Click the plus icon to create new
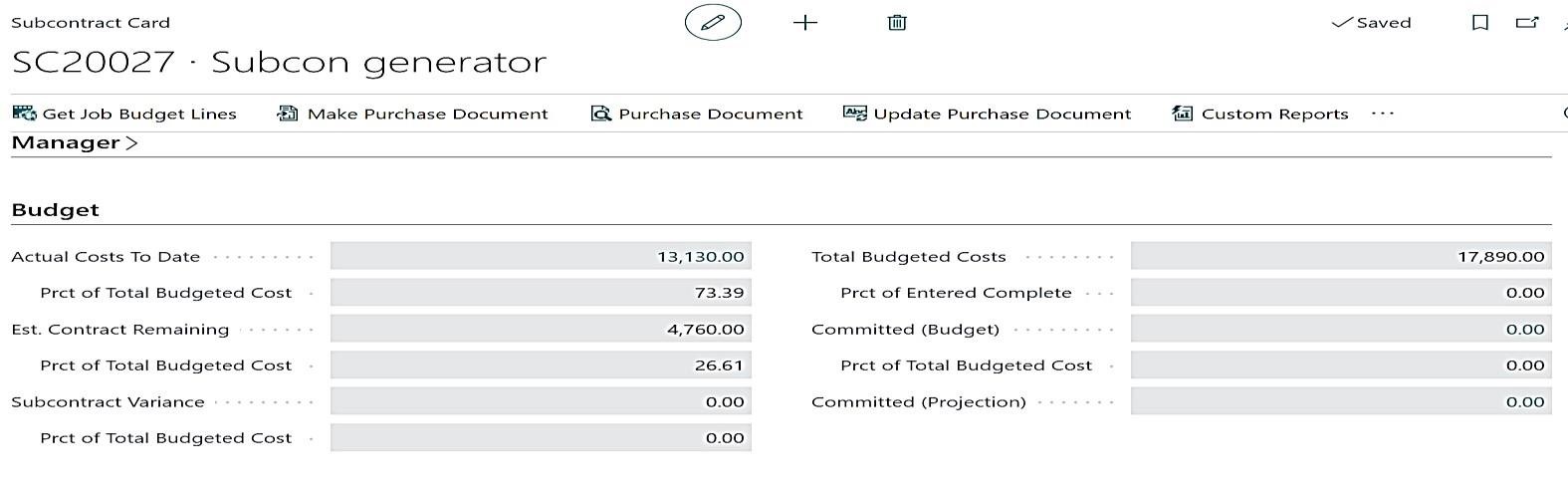Image resolution: width=1568 pixels, height=486 pixels. click(x=804, y=22)
